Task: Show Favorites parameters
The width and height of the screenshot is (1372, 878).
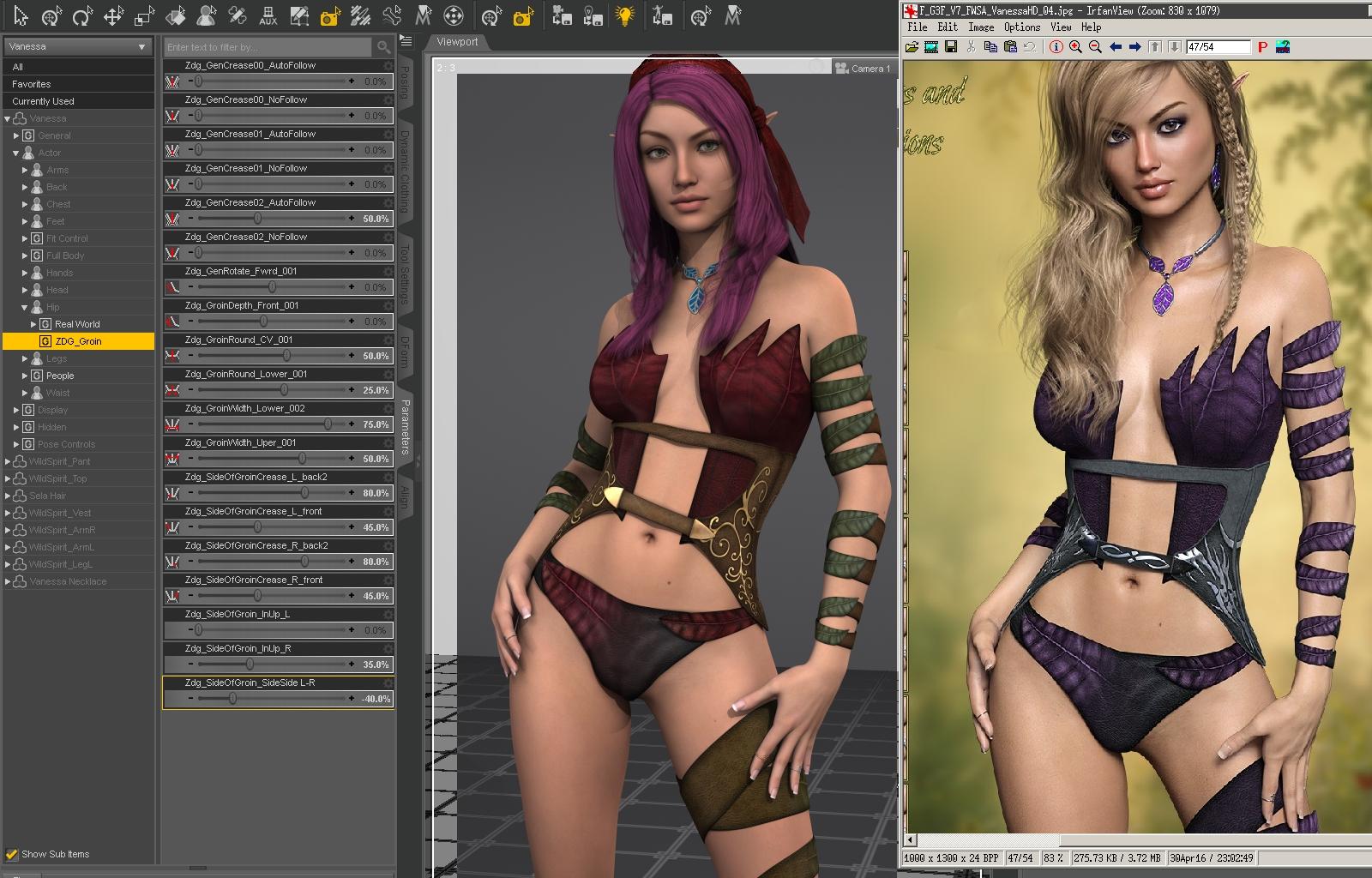Action: click(78, 84)
